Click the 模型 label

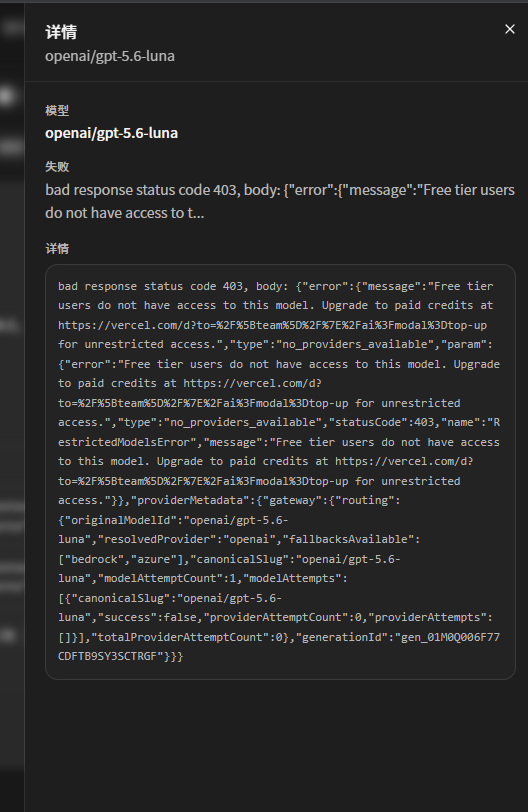[x=57, y=110]
